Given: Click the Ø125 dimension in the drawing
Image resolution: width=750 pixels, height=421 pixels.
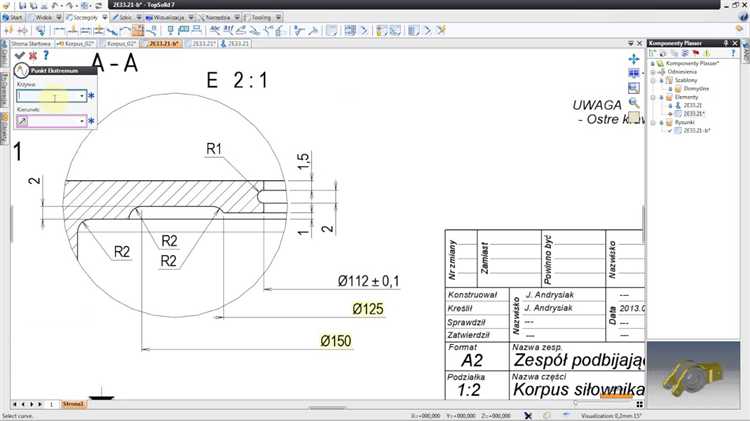Looking at the screenshot, I should (368, 309).
